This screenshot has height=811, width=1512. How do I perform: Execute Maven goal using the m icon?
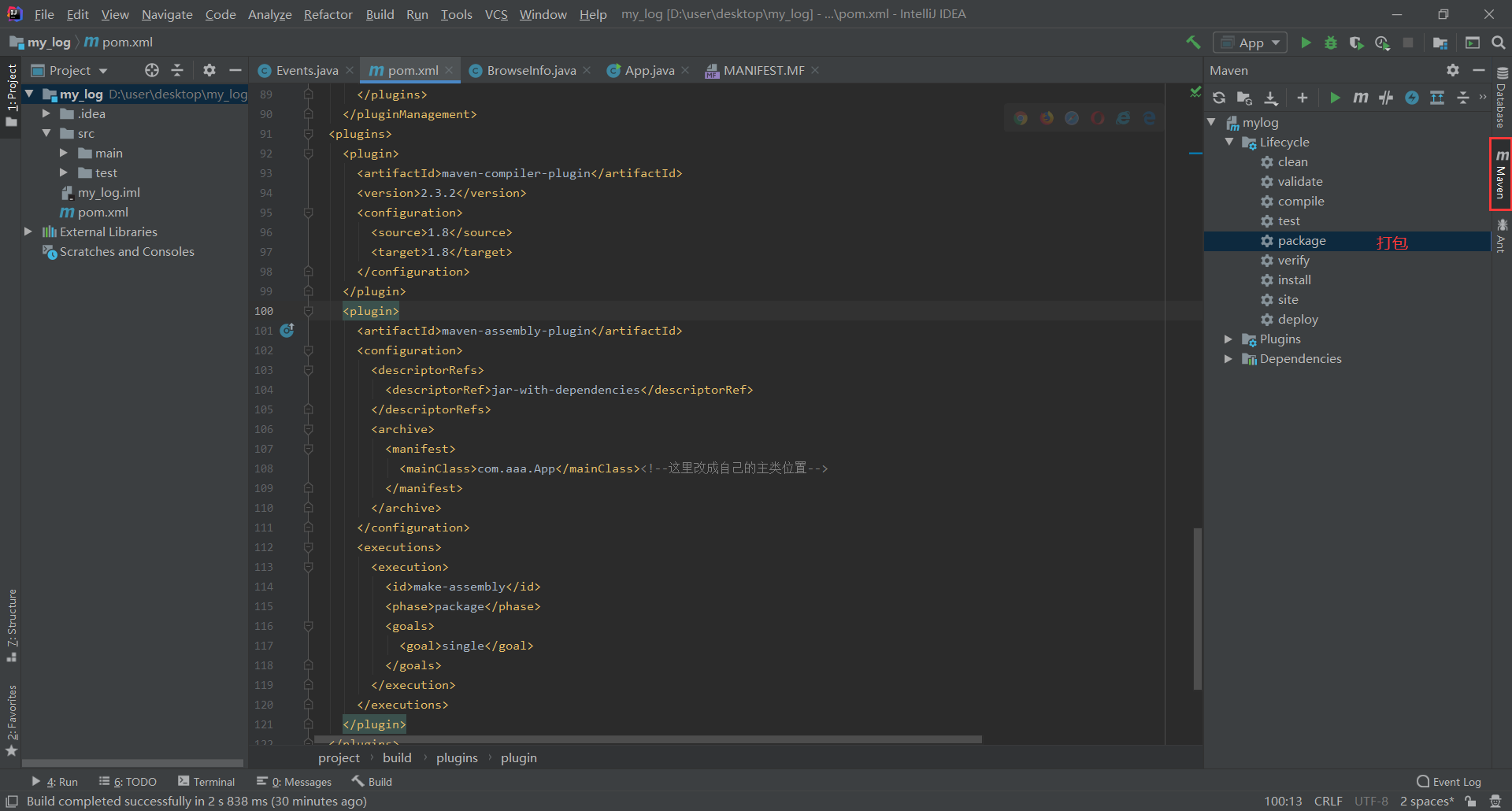[x=1361, y=98]
